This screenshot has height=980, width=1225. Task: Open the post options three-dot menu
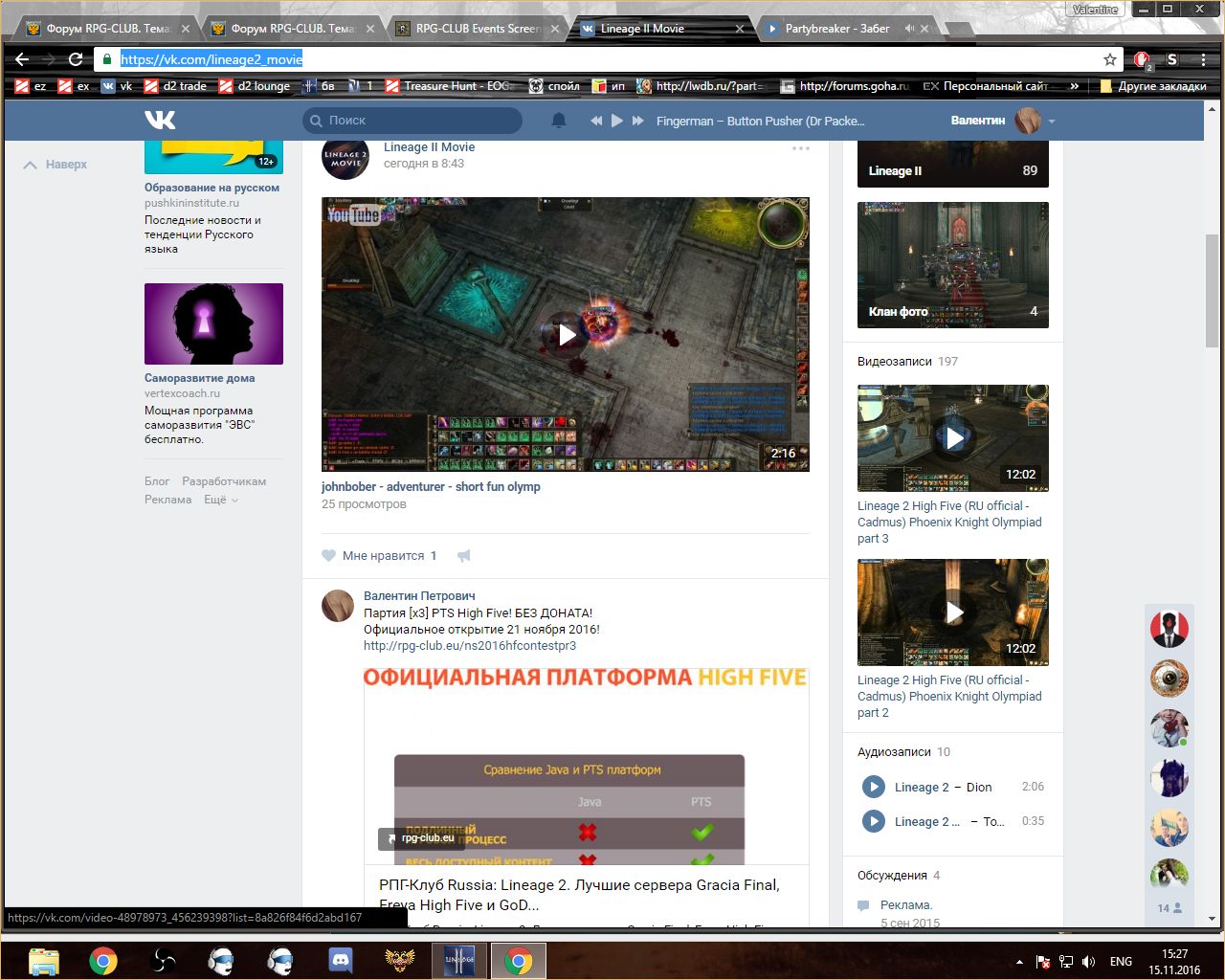tap(800, 148)
